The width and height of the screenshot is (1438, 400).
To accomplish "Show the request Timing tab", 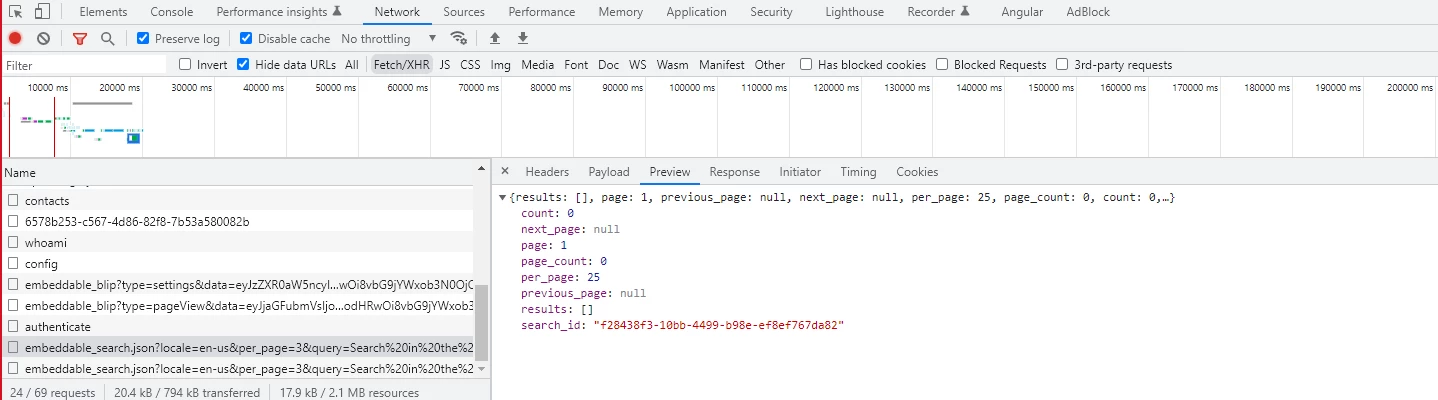I will (858, 172).
